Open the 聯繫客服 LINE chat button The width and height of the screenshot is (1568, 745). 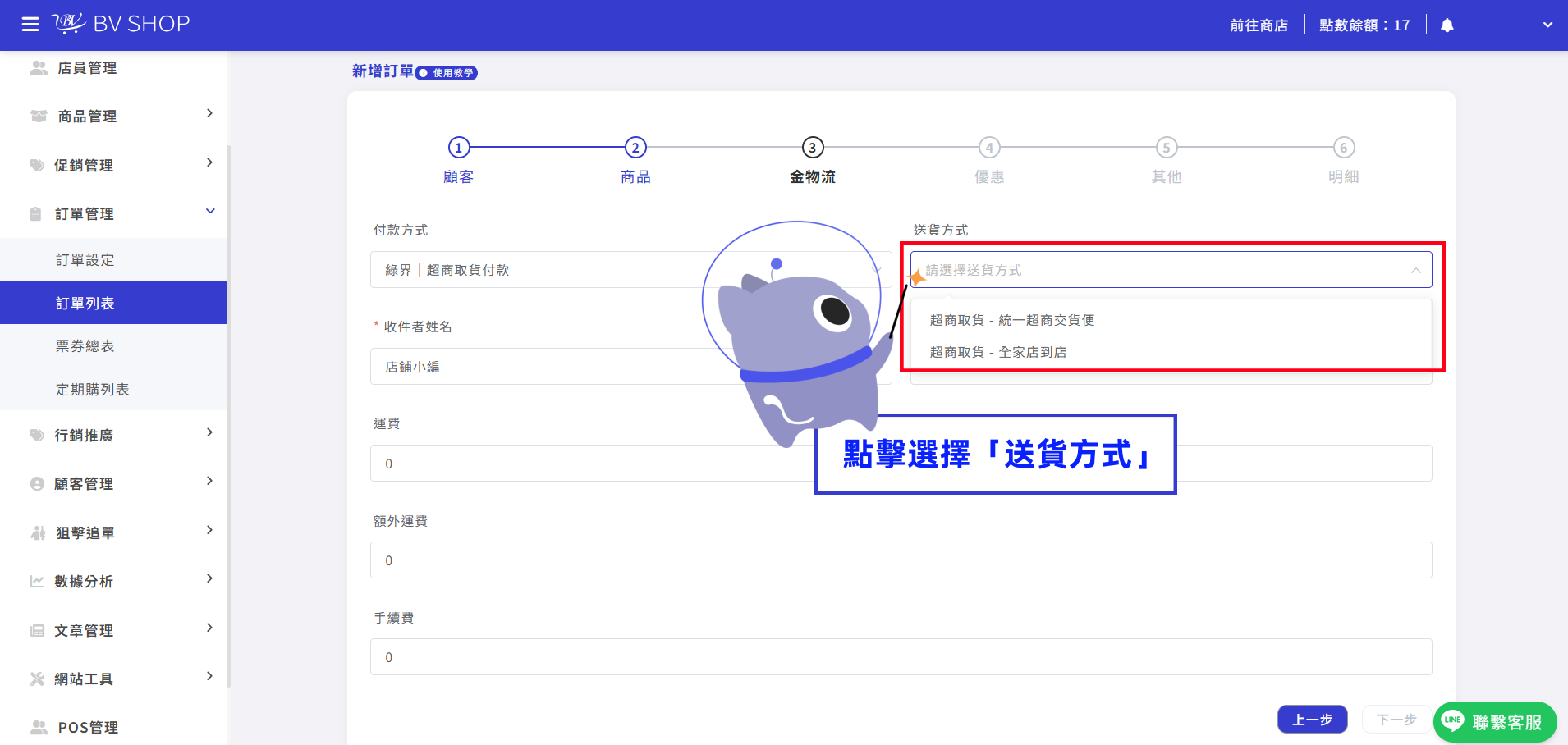coord(1495,722)
